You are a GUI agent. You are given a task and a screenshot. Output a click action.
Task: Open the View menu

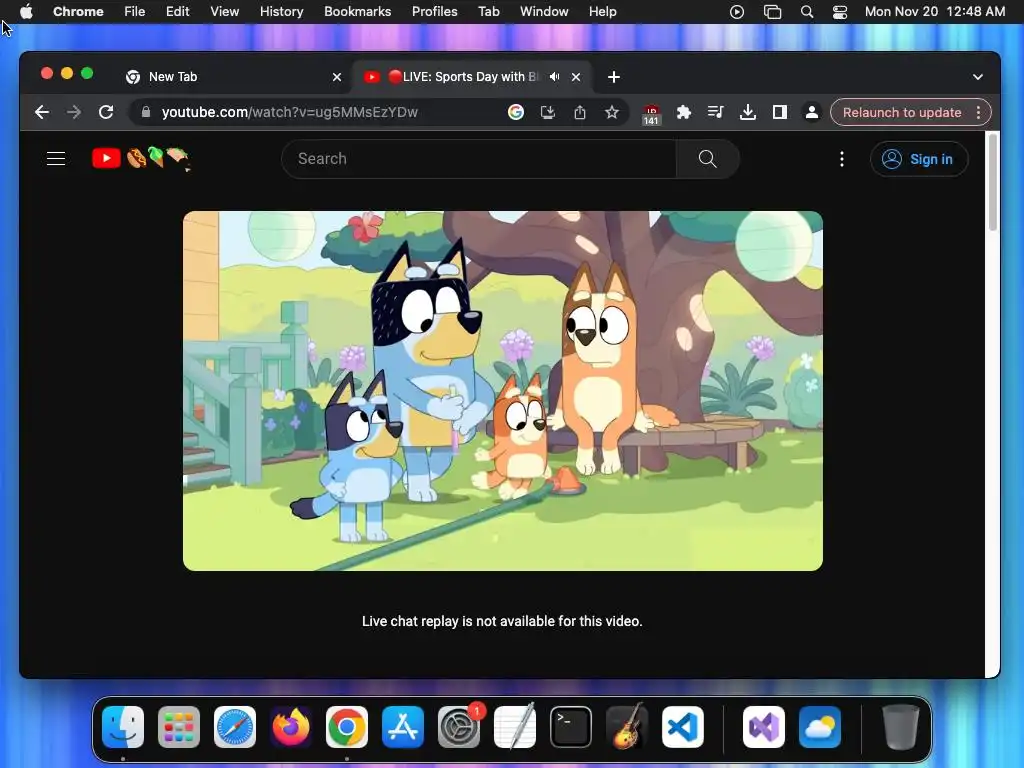[225, 11]
